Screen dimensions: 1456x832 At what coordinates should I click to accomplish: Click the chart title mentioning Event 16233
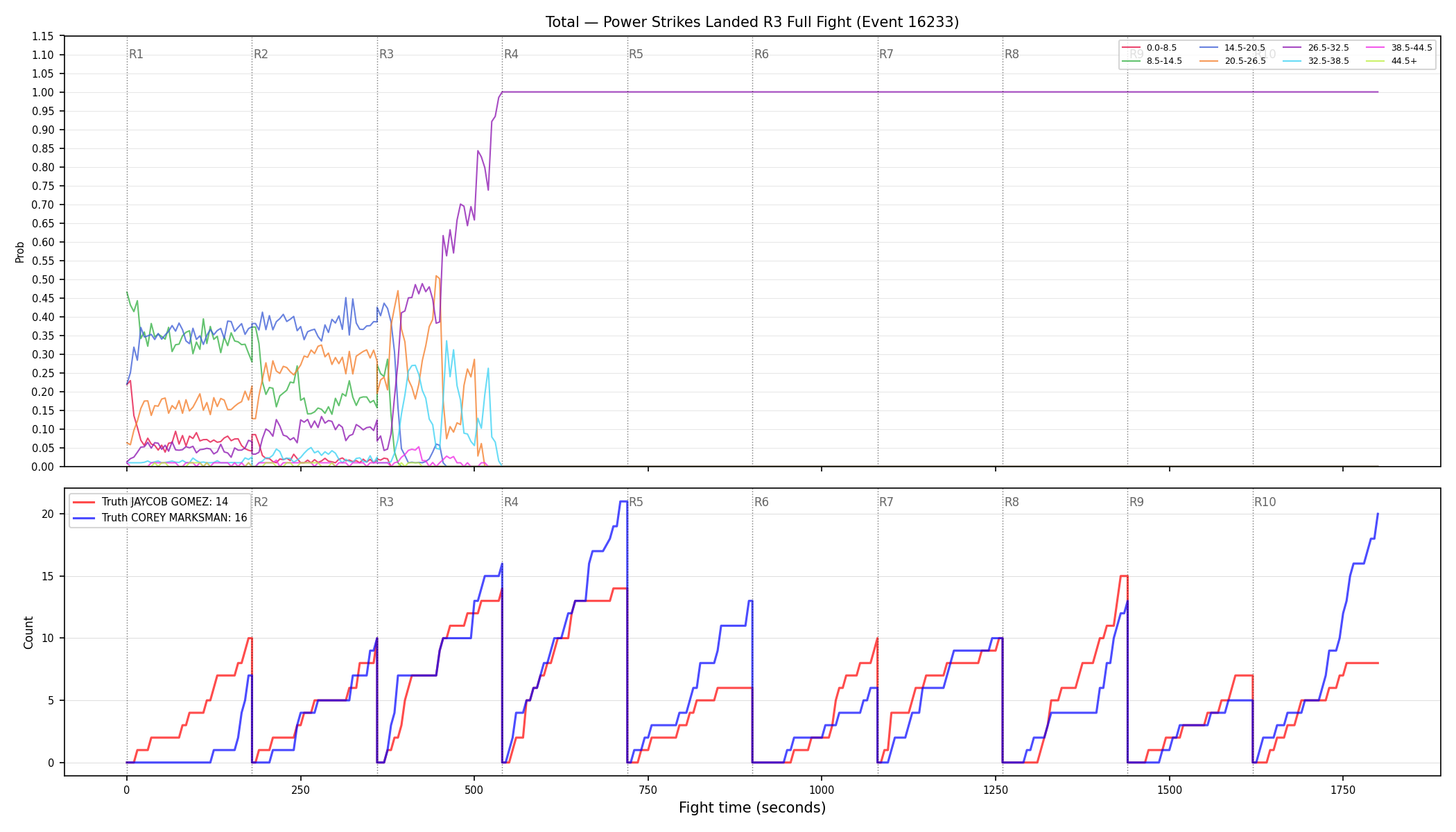click(752, 22)
